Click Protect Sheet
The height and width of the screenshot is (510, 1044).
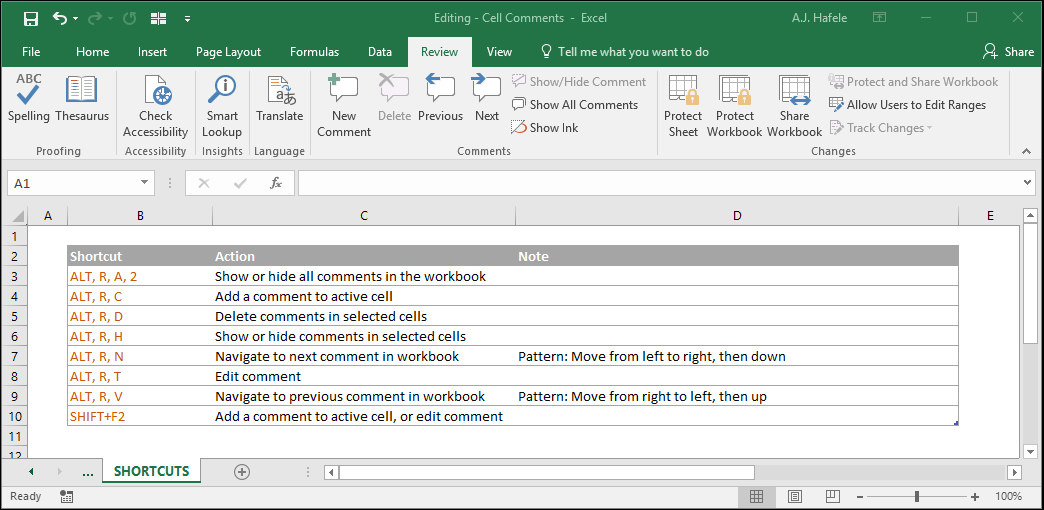[x=682, y=107]
